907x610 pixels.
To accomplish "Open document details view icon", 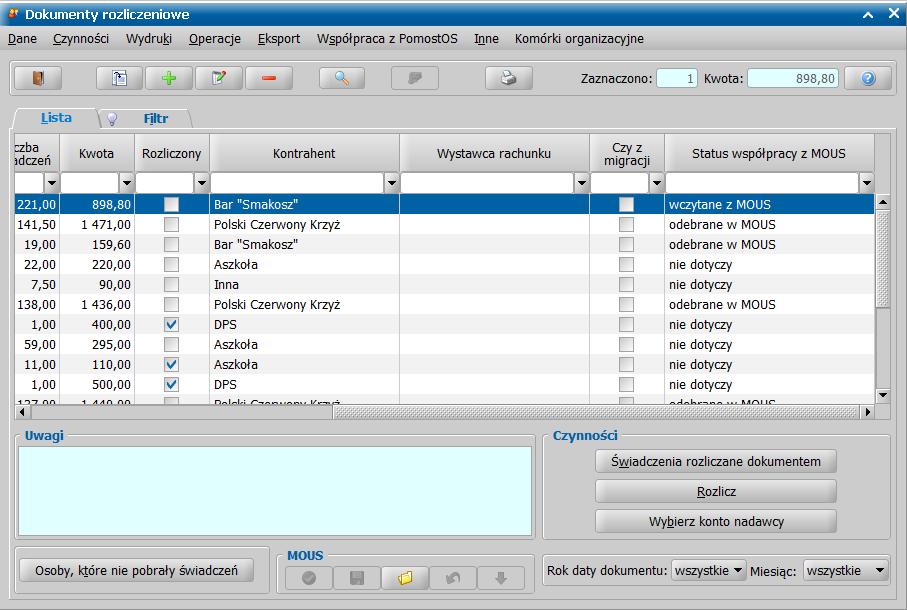I will tap(119, 78).
